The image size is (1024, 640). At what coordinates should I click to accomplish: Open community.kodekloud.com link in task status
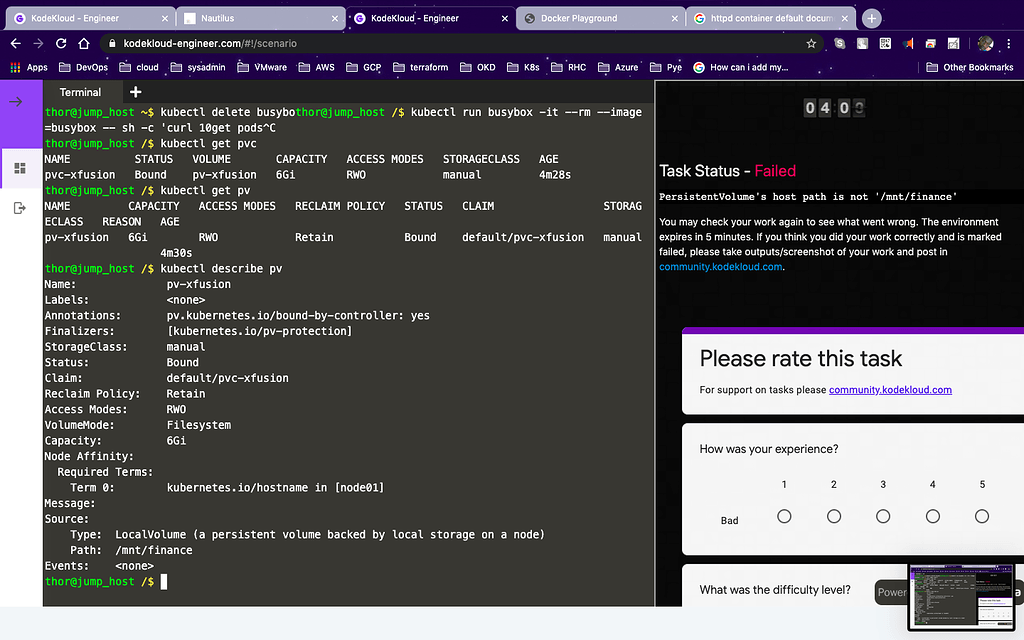(720, 267)
